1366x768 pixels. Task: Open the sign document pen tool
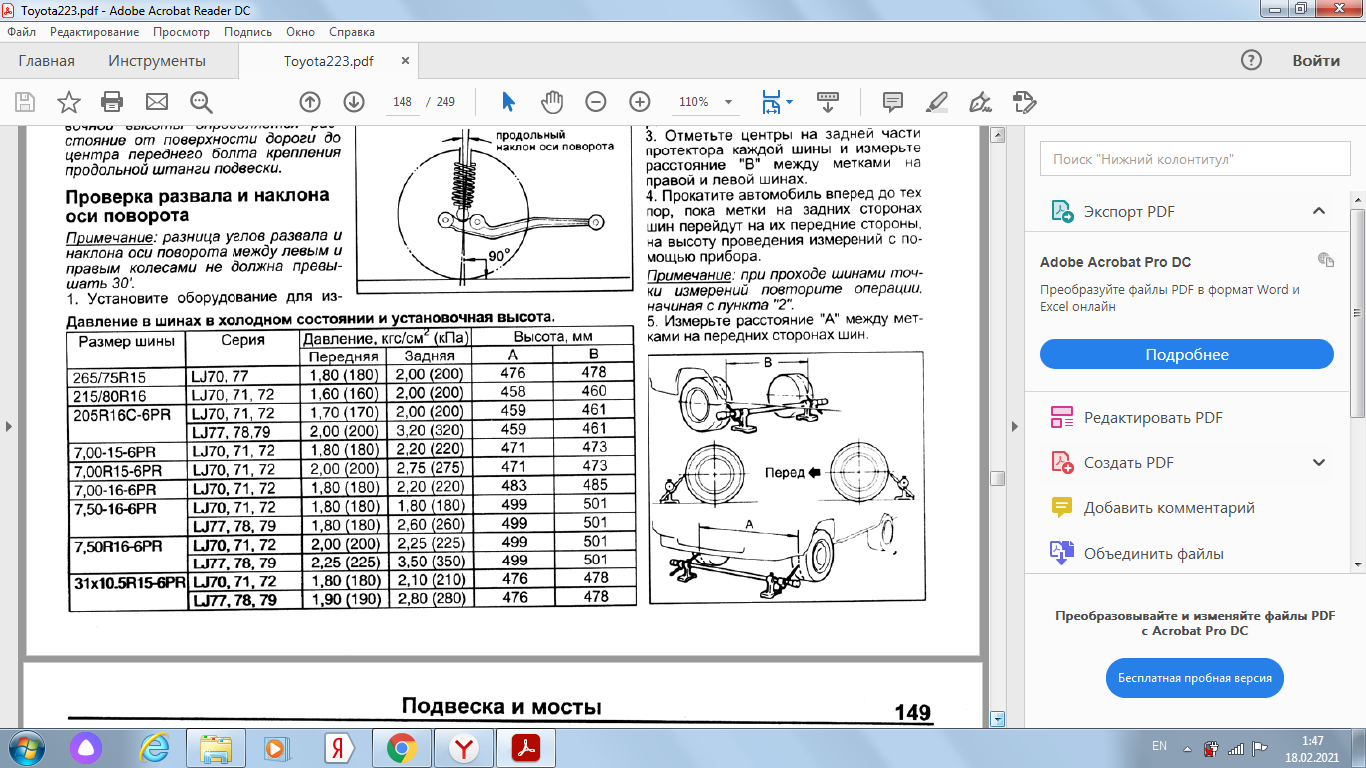(981, 102)
